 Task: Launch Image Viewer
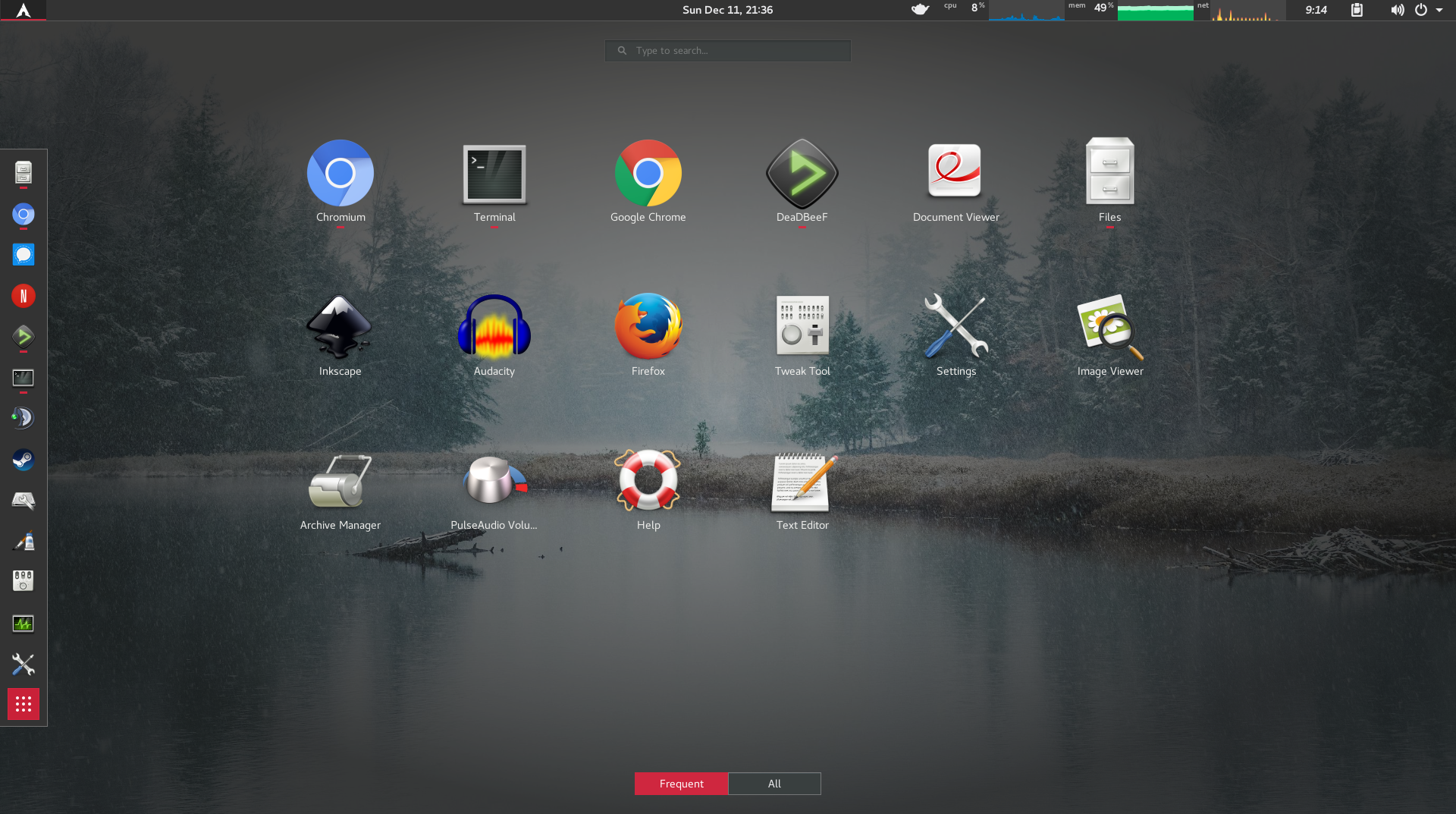click(1110, 335)
